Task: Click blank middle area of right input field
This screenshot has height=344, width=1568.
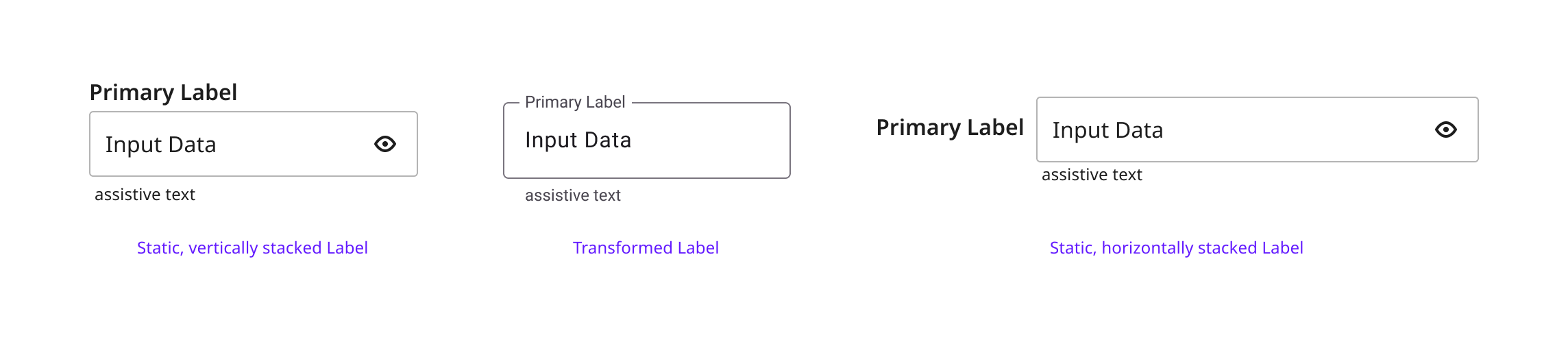Action: coord(1302,130)
